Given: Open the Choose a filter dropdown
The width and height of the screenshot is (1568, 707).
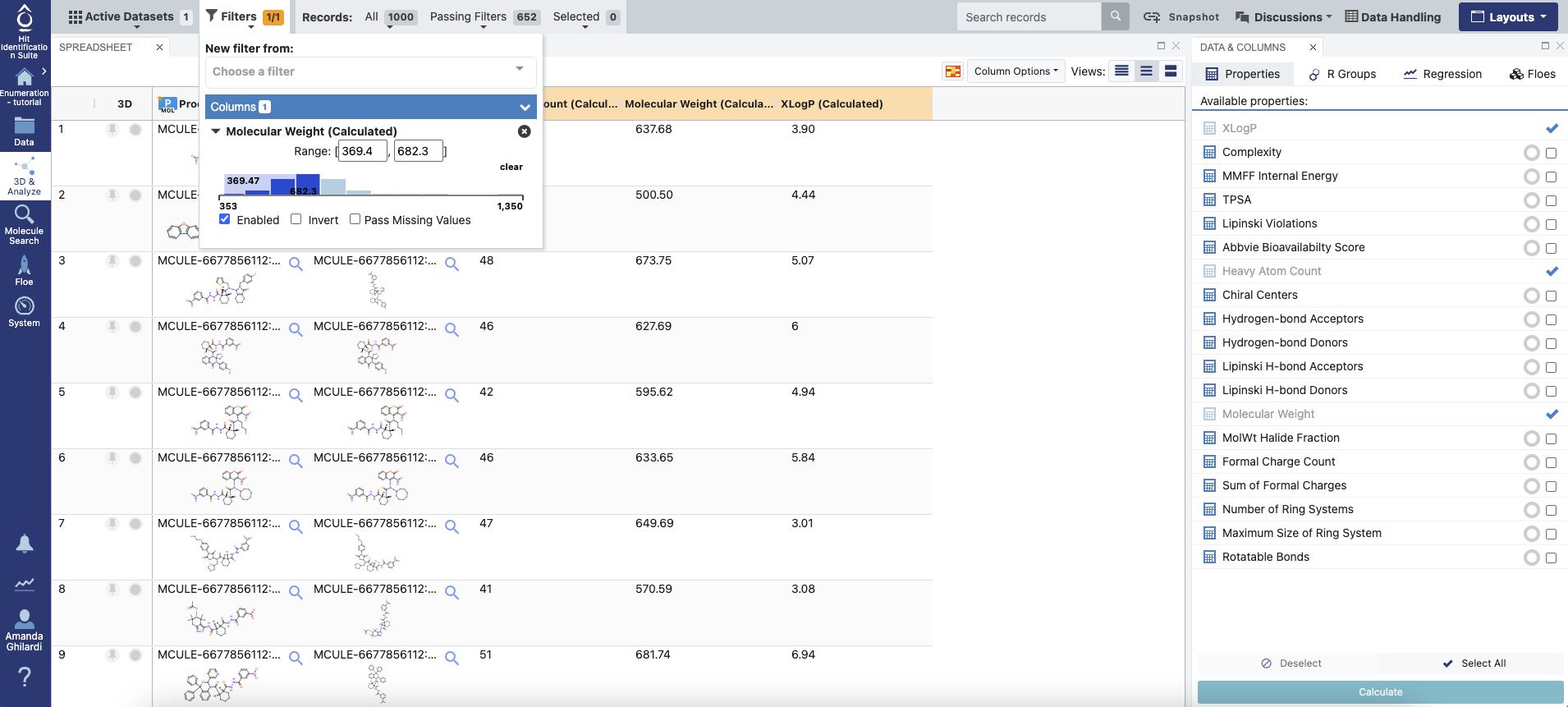Looking at the screenshot, I should 370,72.
